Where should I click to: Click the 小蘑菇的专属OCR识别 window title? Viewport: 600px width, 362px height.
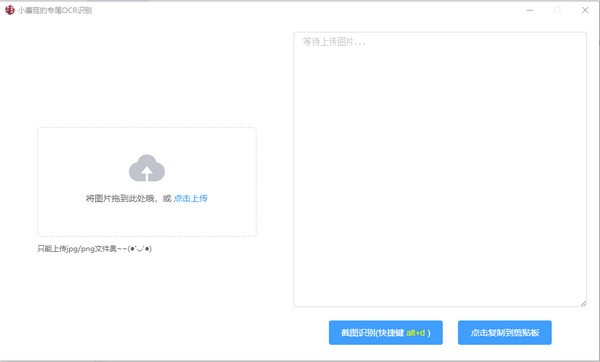[x=55, y=10]
